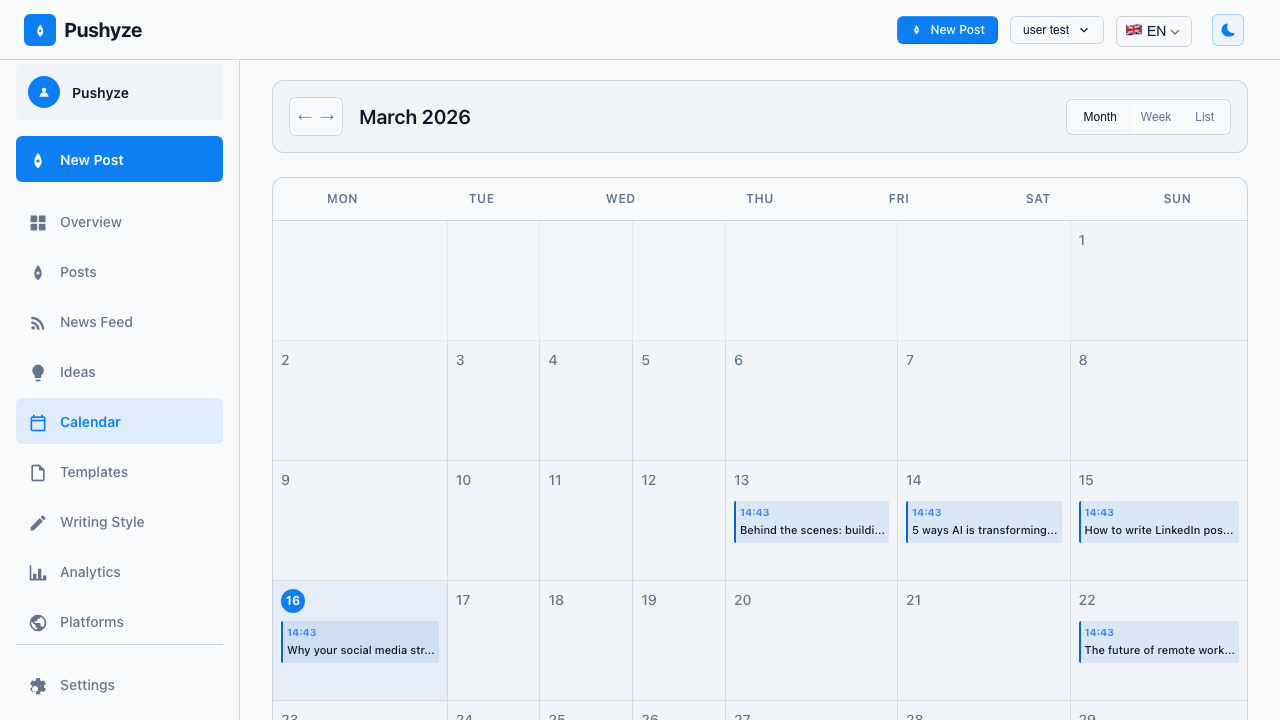1280x720 pixels.
Task: Open the user test account dropdown
Action: (x=1056, y=30)
